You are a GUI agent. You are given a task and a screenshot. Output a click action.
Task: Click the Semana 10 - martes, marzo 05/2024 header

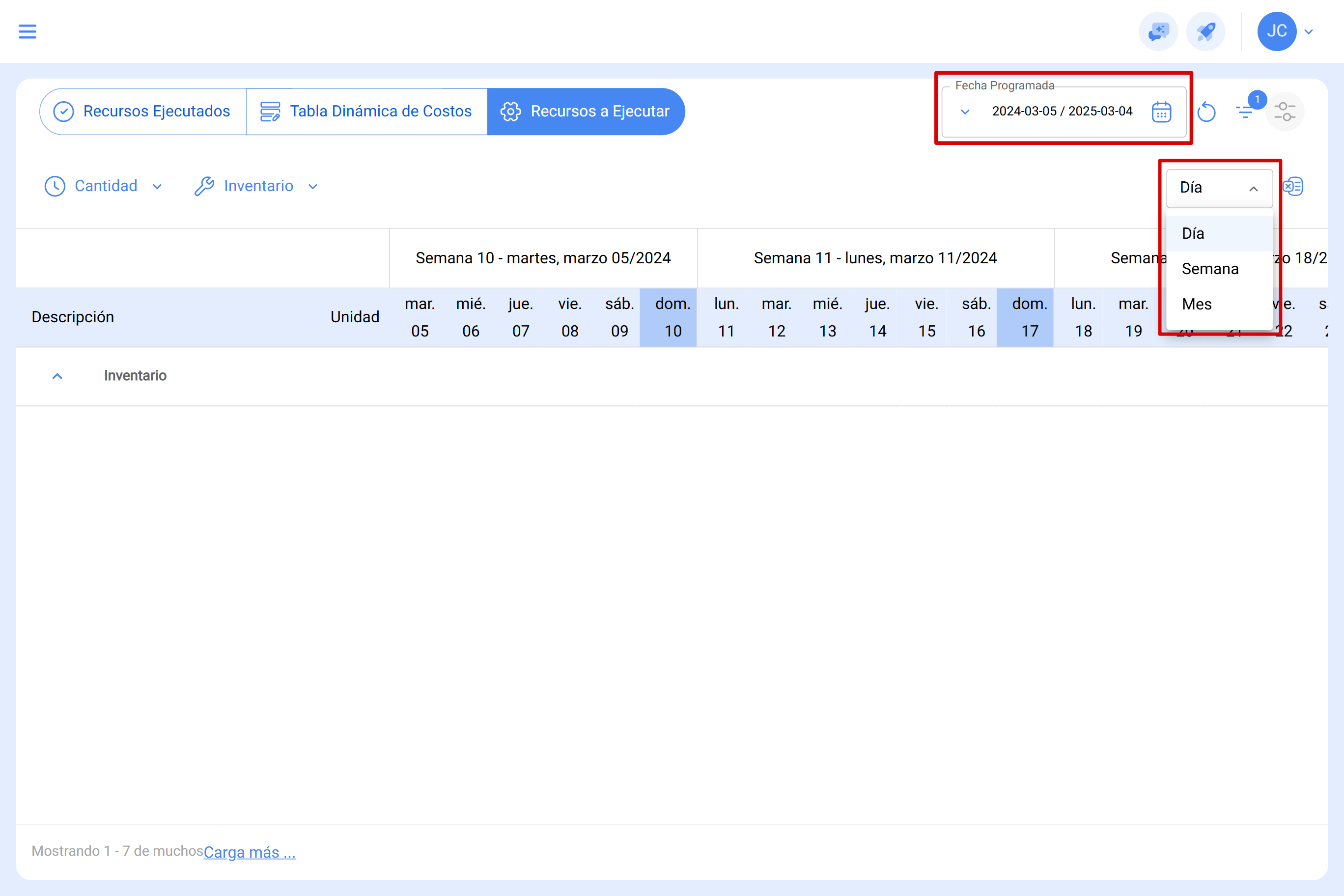543,258
